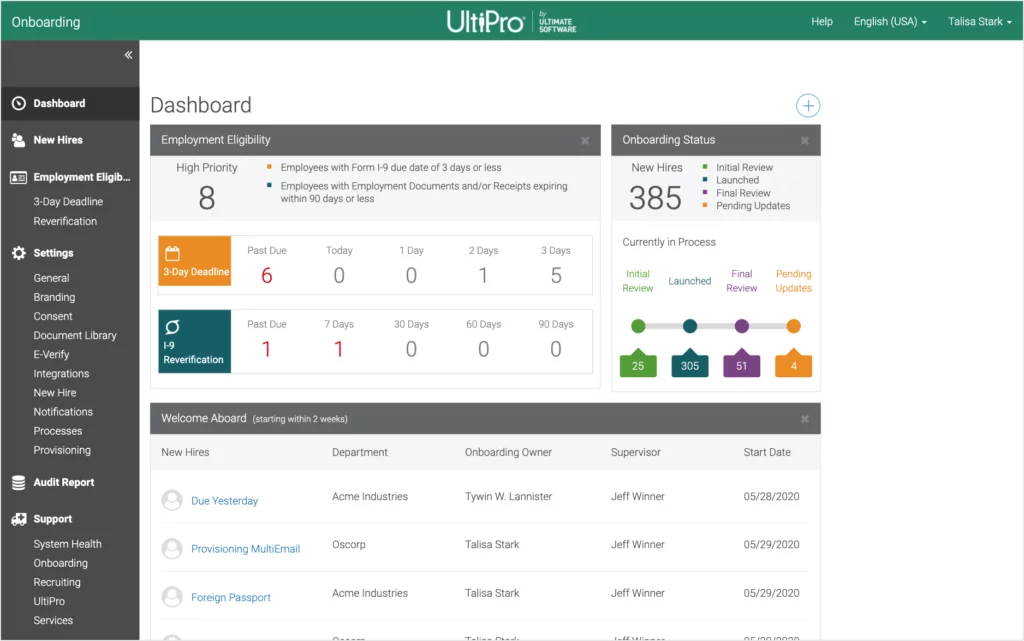The height and width of the screenshot is (641, 1024).
Task: Close the Onboarding Status panel
Action: 805,141
